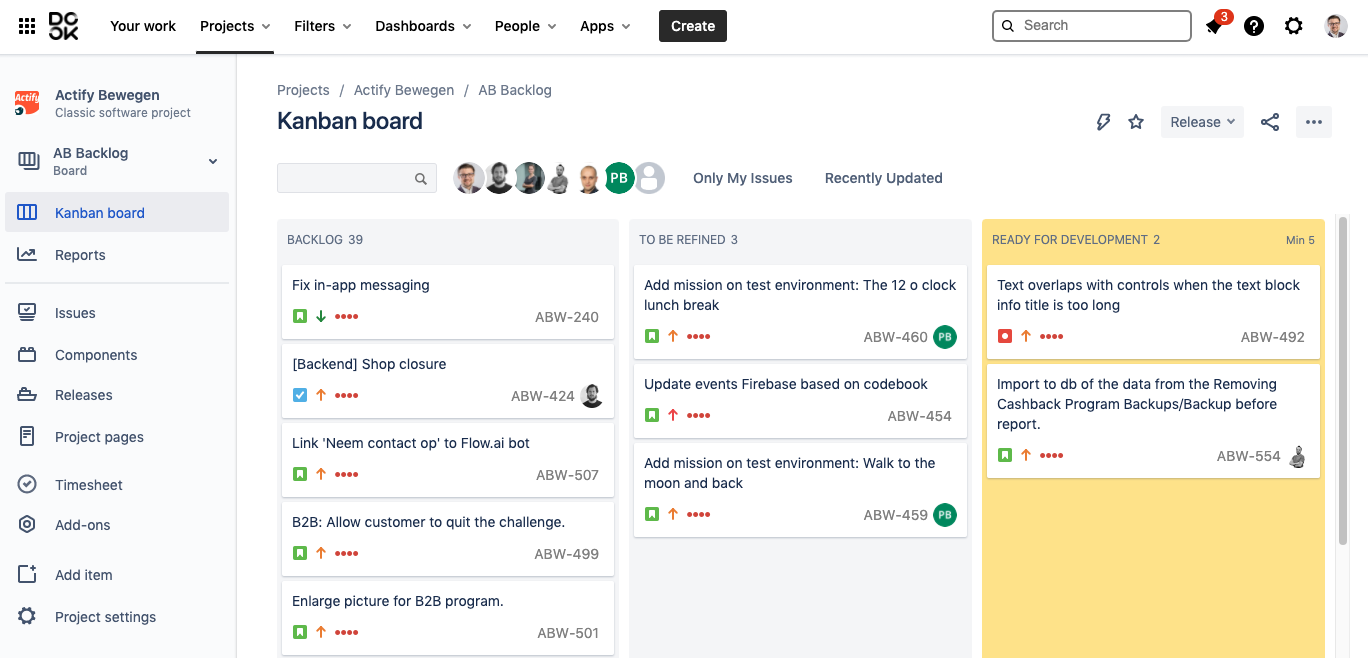Viewport: 1368px width, 658px height.
Task: Click the lightning bolt automation icon
Action: tap(1103, 122)
